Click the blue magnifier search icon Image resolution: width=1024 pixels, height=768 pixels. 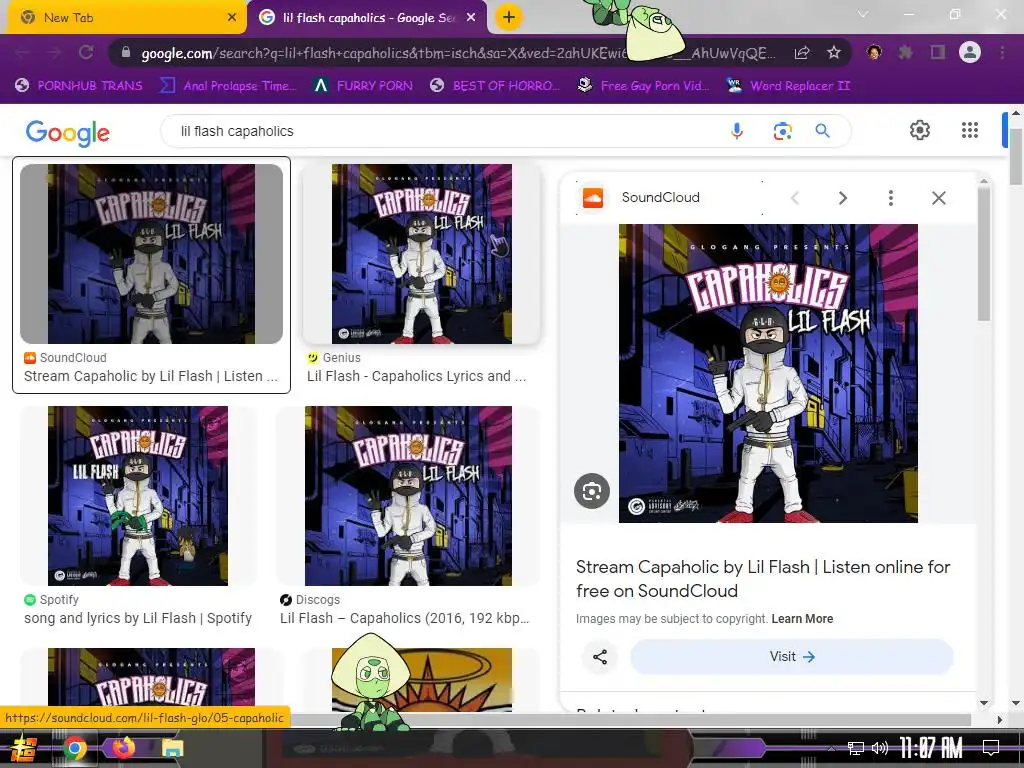pos(823,131)
